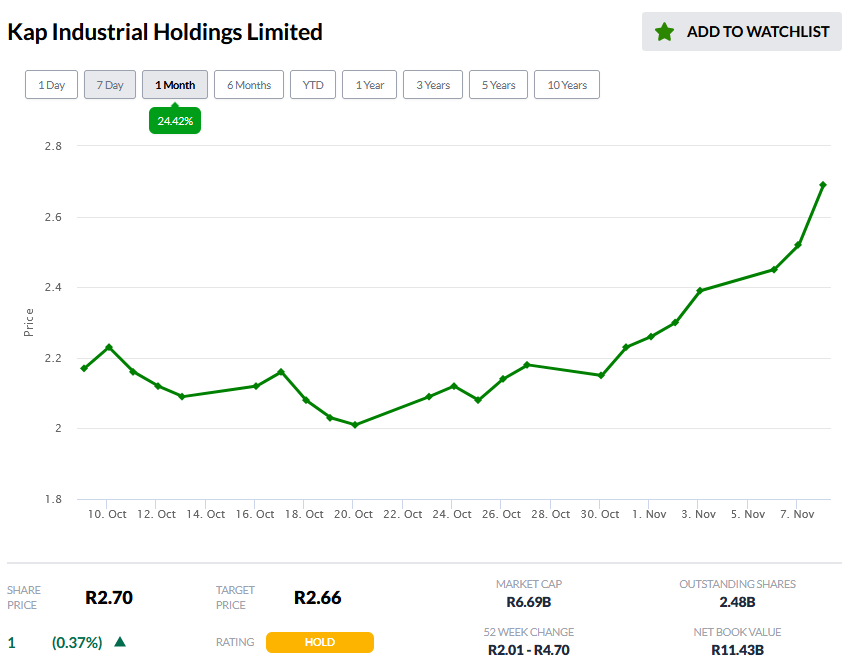This screenshot has height=664, width=859.
Task: Click the R6.69B market cap value
Action: [x=529, y=602]
